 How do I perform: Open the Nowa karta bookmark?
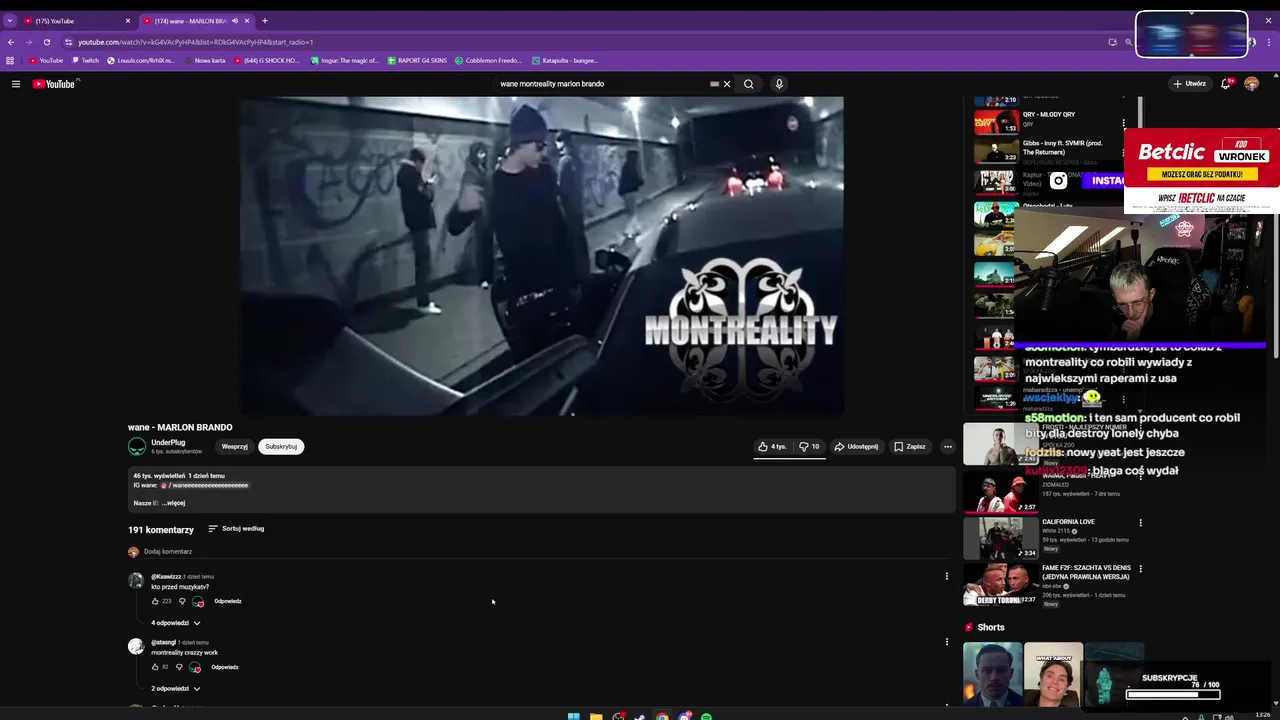[x=206, y=60]
